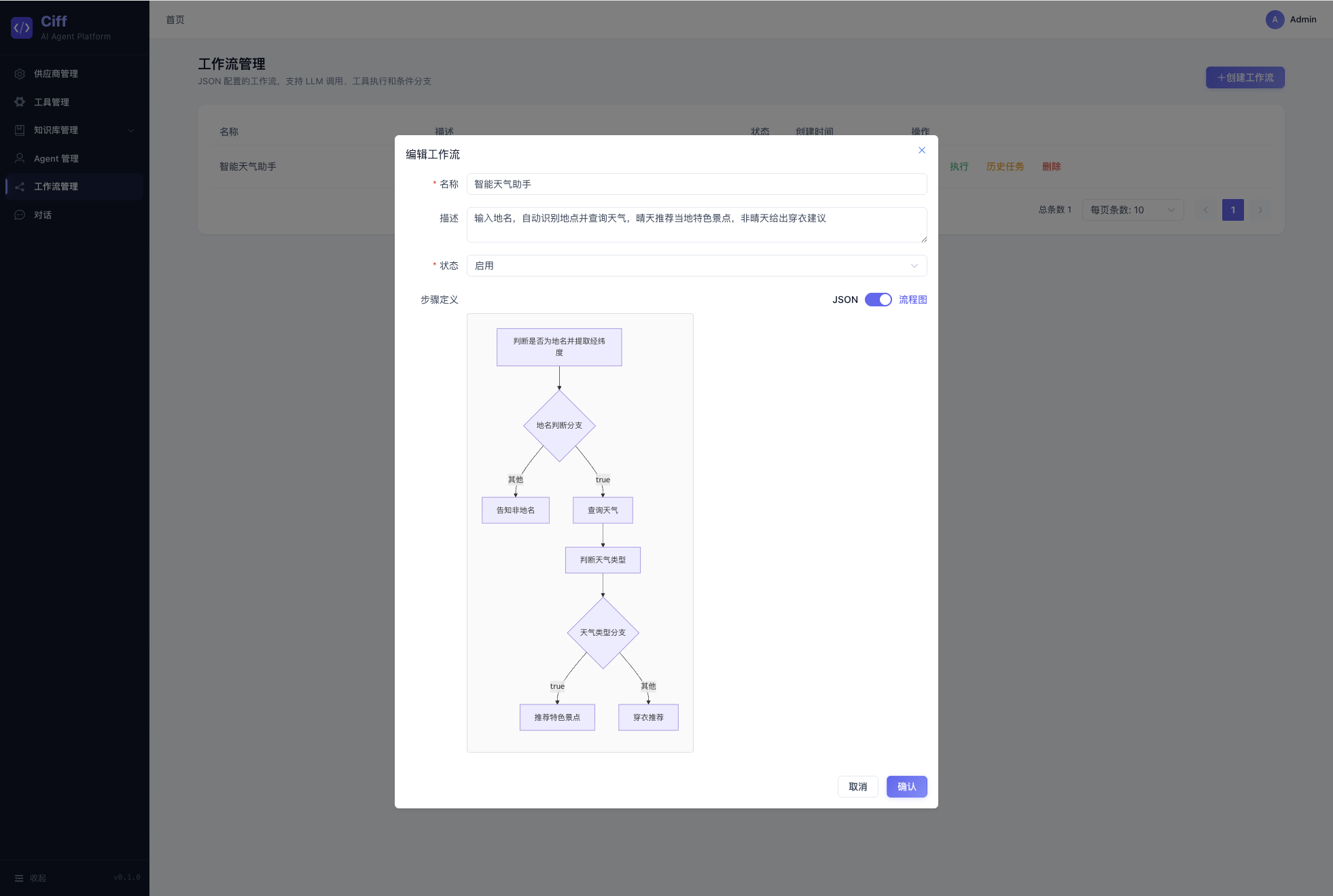
Task: Click the 对话 chat bubble icon
Action: coord(20,215)
